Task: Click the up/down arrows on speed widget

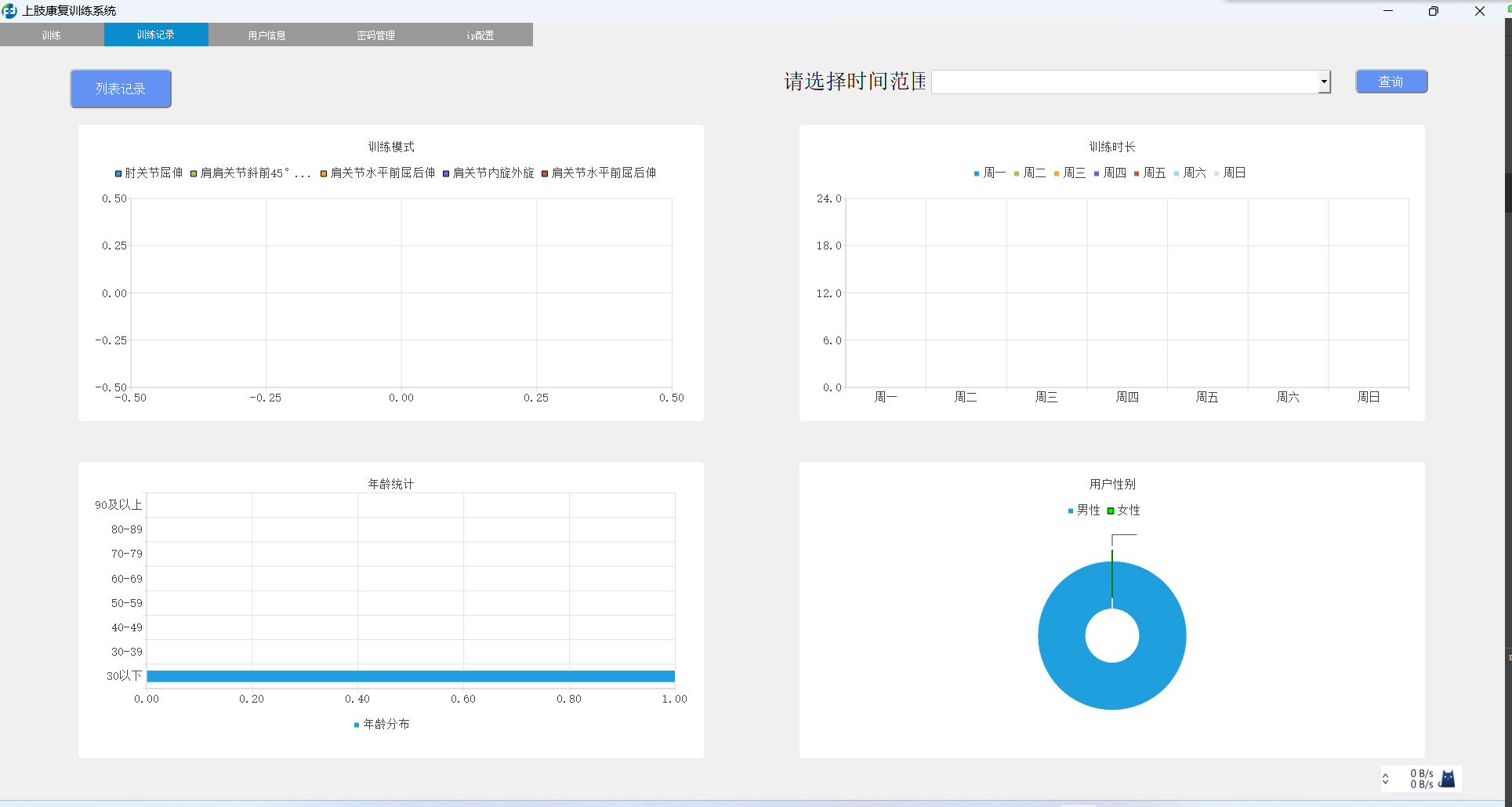Action: click(1386, 779)
